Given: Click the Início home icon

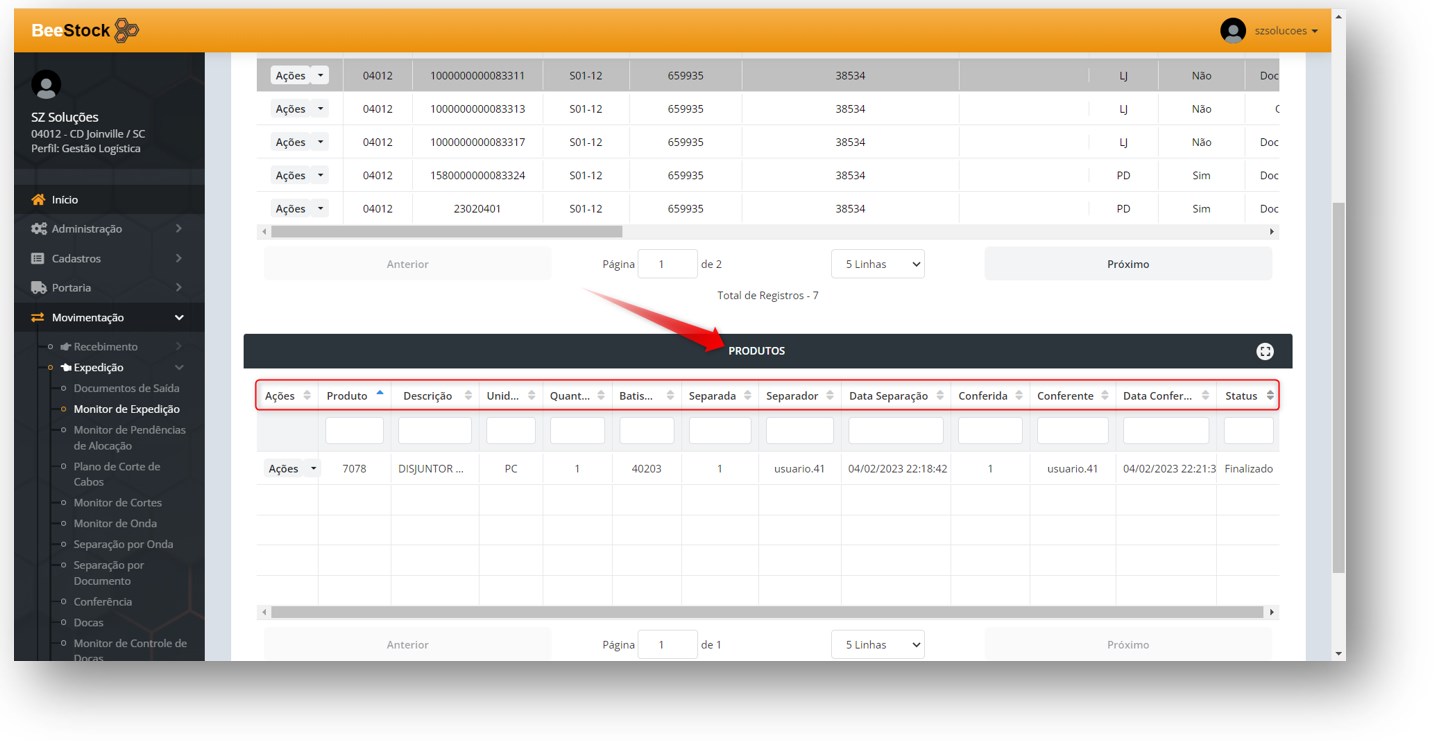Looking at the screenshot, I should click(x=38, y=200).
